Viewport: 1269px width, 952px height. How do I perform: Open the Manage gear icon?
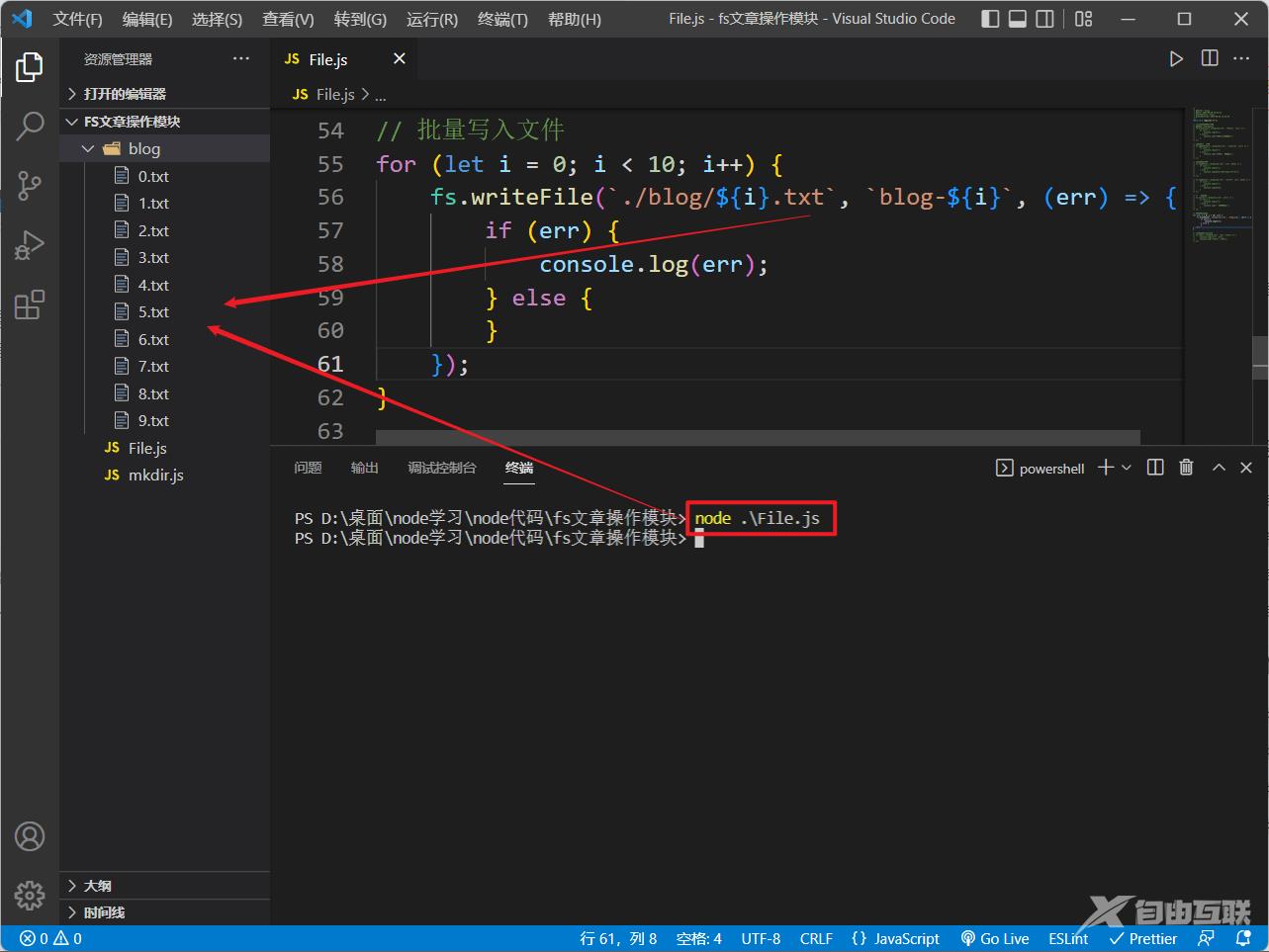30,895
